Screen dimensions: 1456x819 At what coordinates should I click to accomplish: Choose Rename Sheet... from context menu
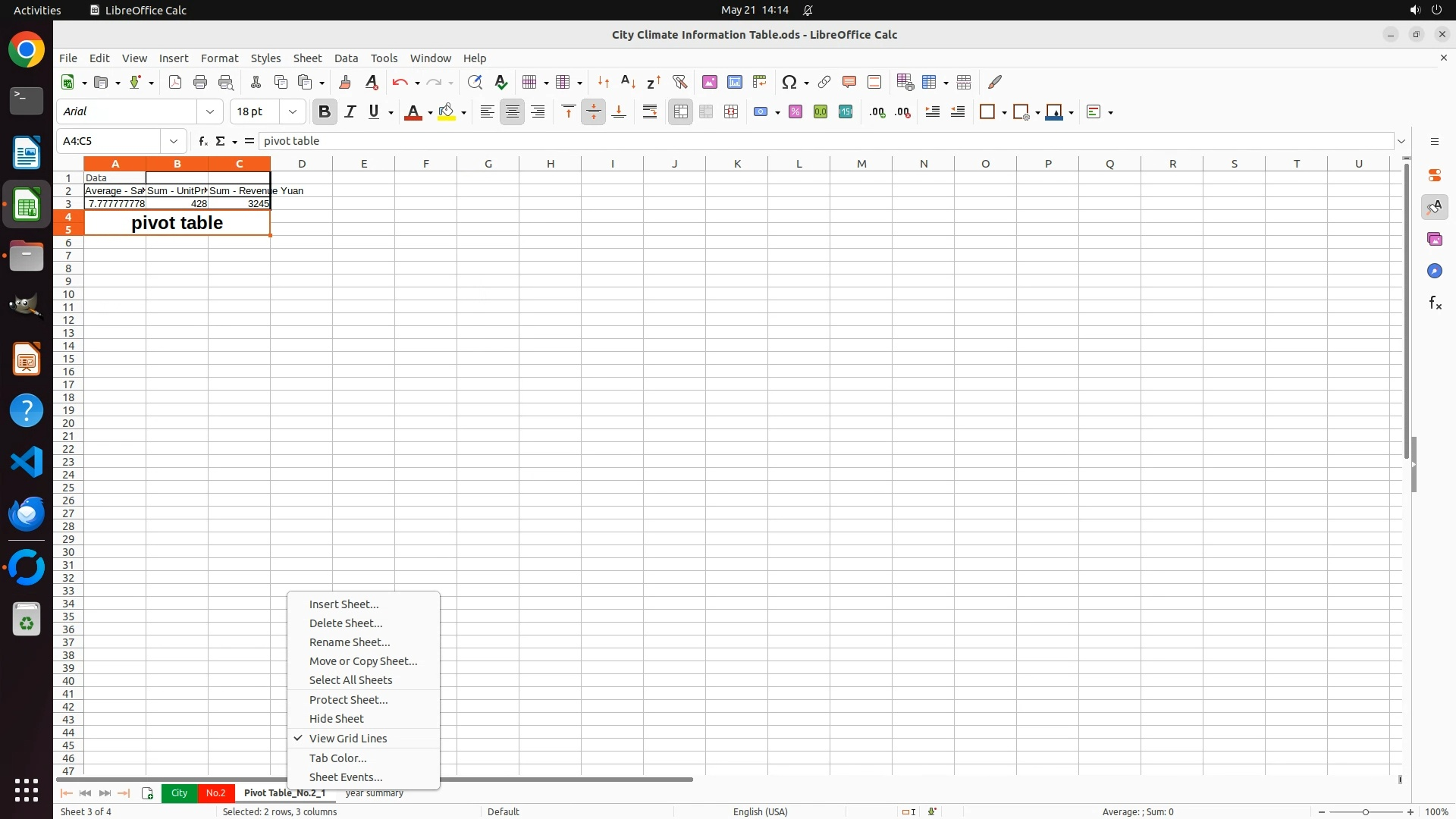(x=349, y=642)
